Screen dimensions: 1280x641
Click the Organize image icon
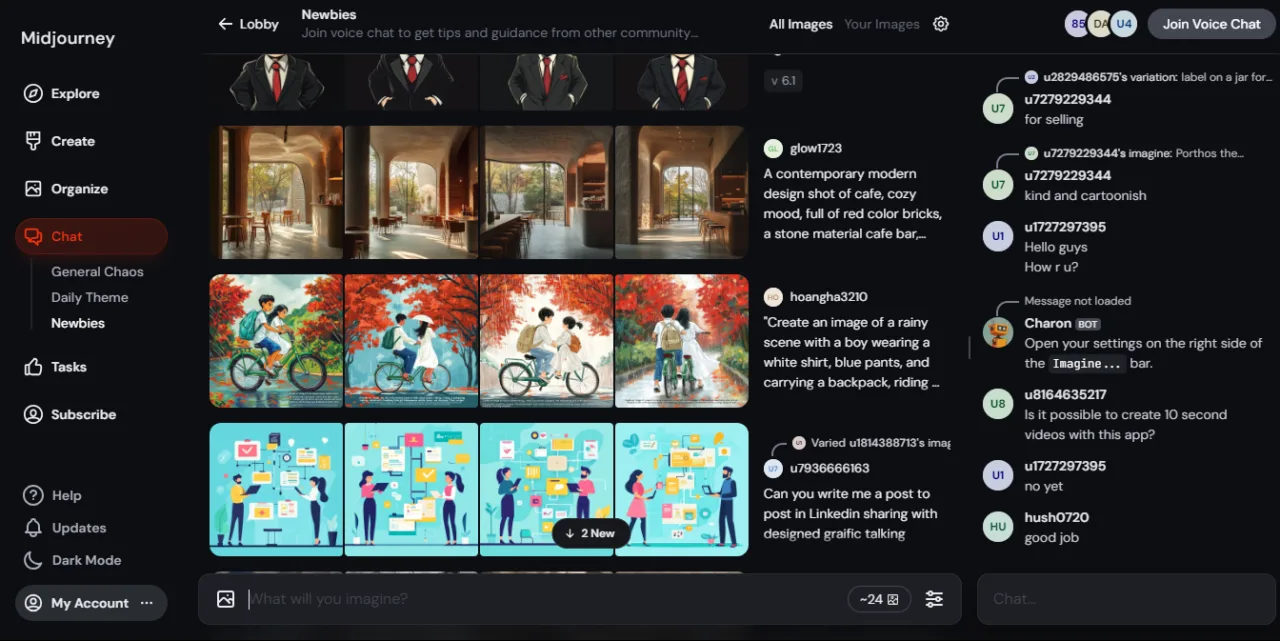[x=33, y=188]
